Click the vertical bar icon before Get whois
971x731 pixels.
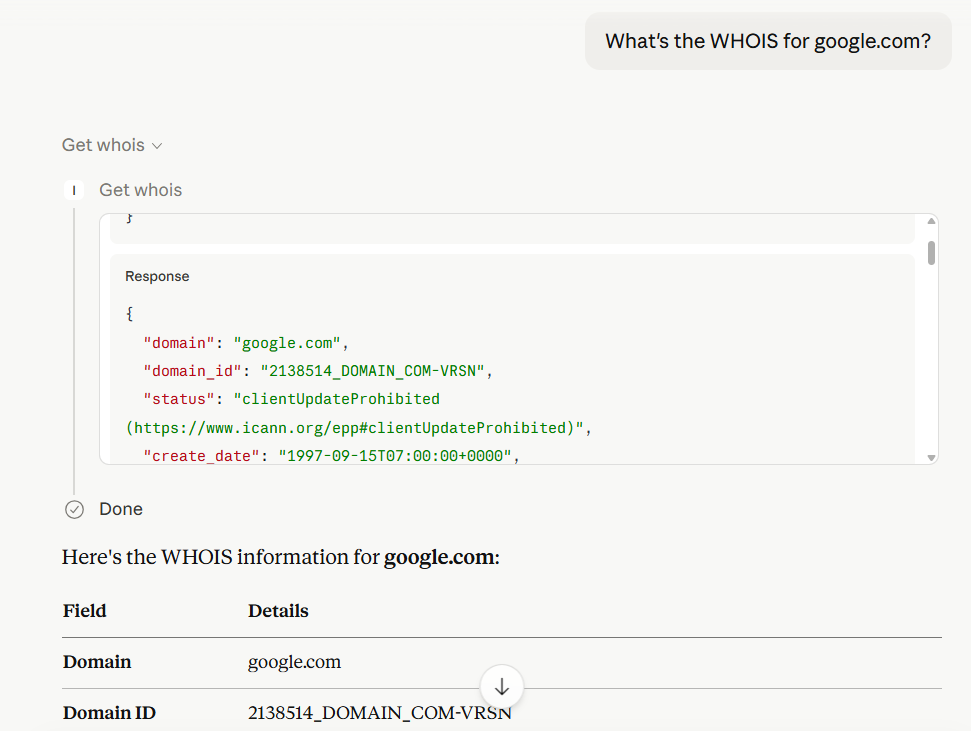pyautogui.click(x=74, y=189)
